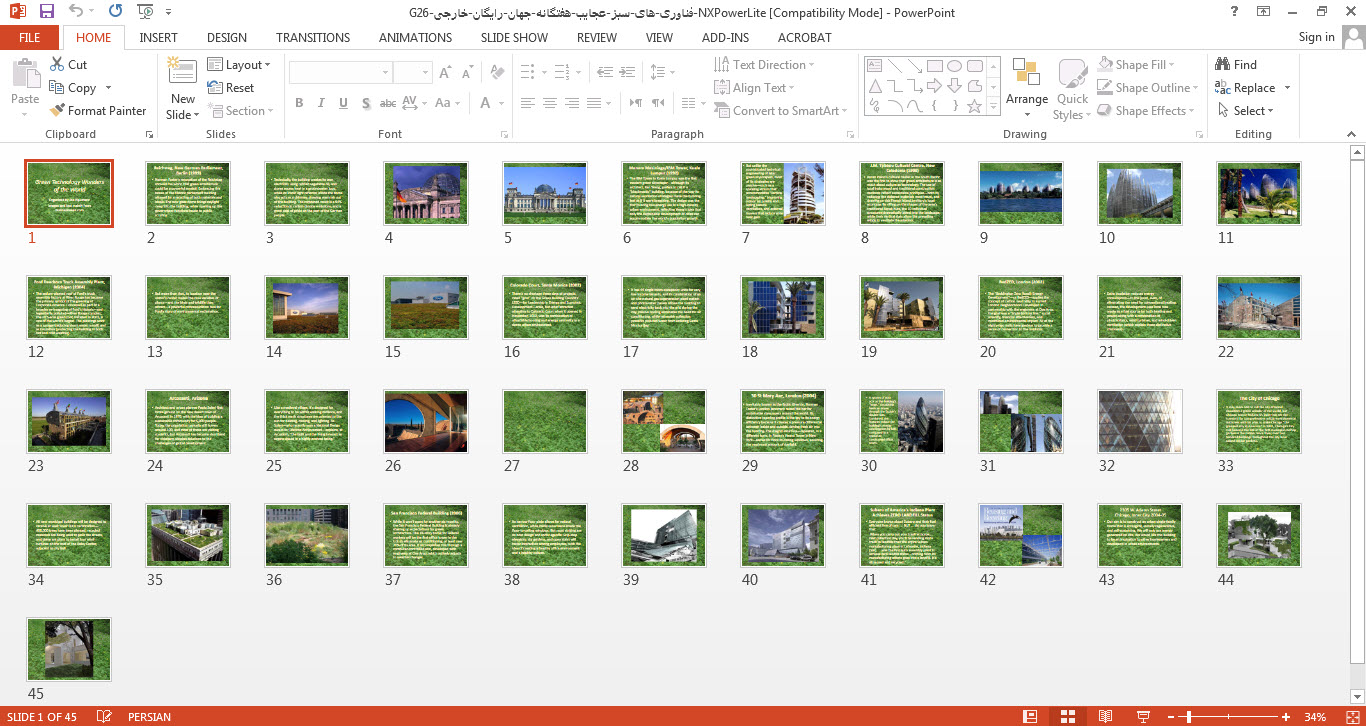1366x726 pixels.
Task: Click the zoom out minus icon
Action: (x=1173, y=717)
